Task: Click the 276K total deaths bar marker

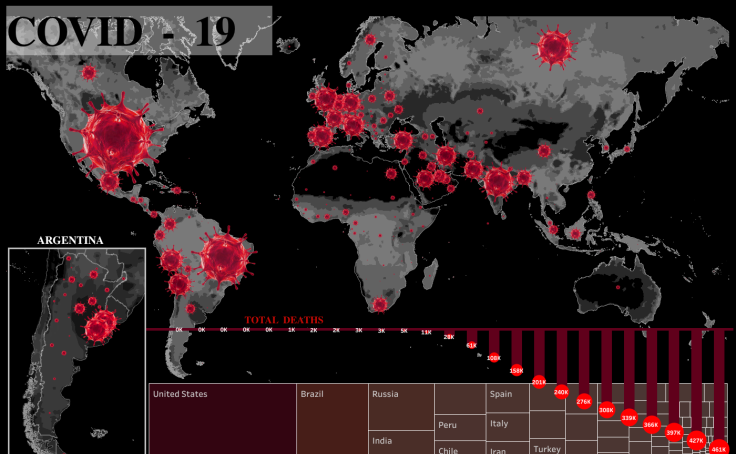Action: pos(583,401)
